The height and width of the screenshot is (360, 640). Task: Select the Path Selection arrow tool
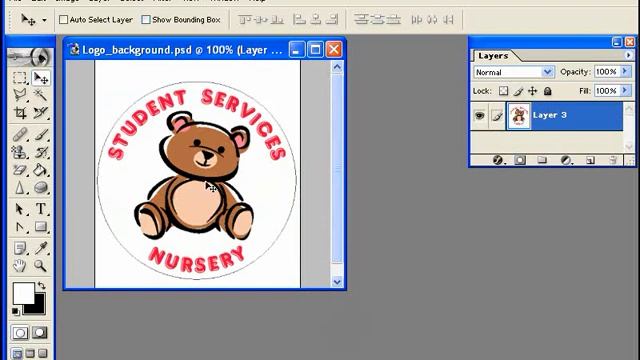click(19, 209)
